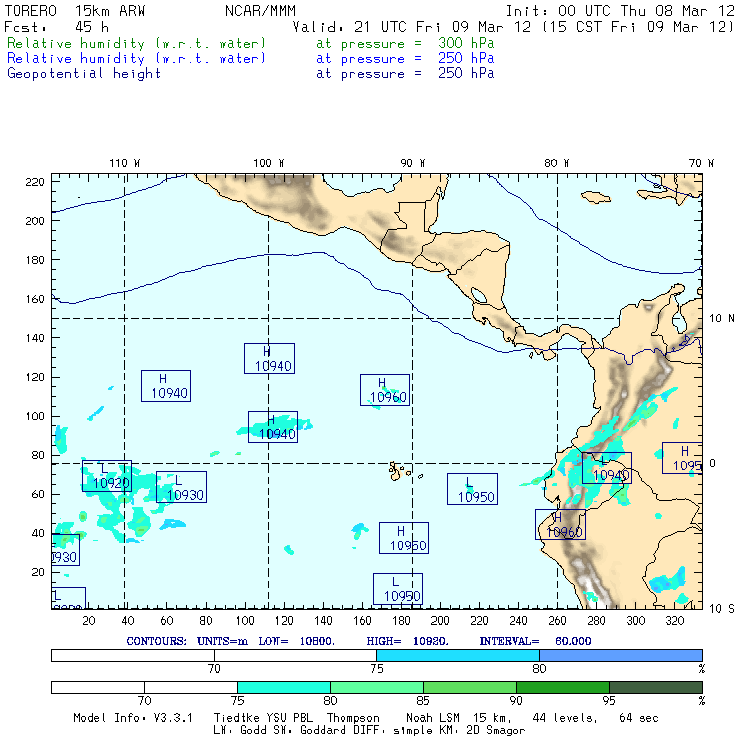Click the '90 W' longitude label
This screenshot has width=740, height=740.
click(x=413, y=163)
